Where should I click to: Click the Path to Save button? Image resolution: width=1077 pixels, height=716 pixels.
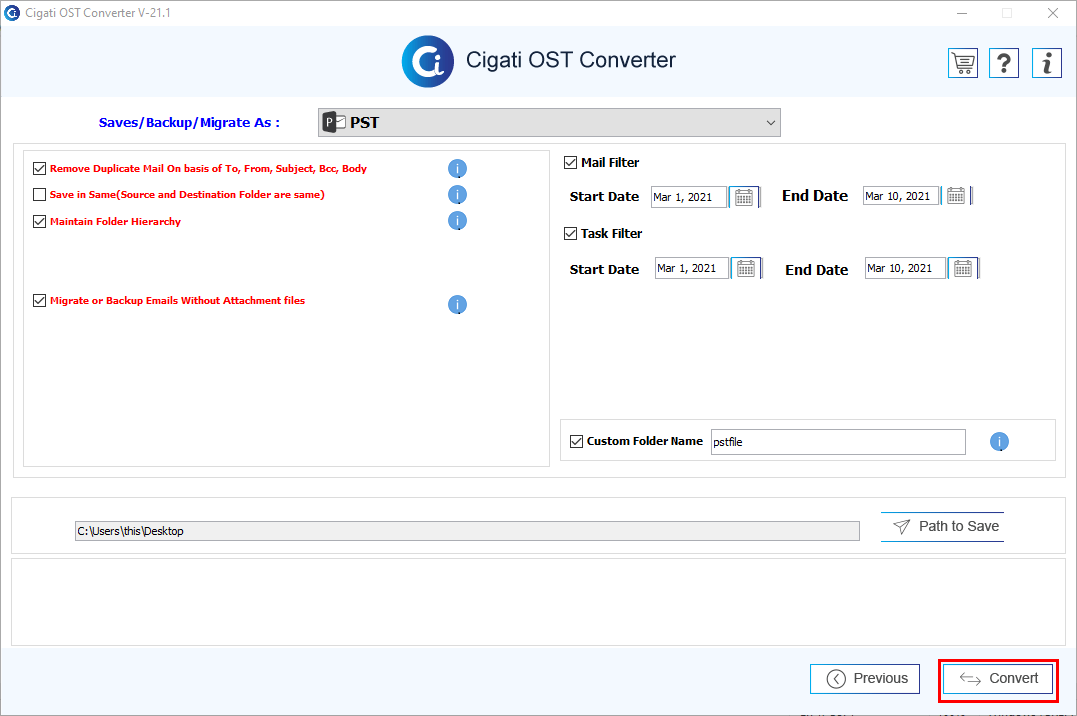coord(942,527)
